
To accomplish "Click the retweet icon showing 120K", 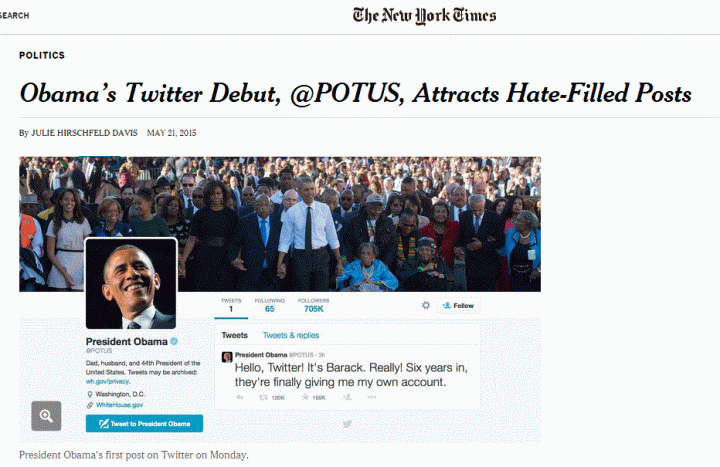I will tap(264, 397).
